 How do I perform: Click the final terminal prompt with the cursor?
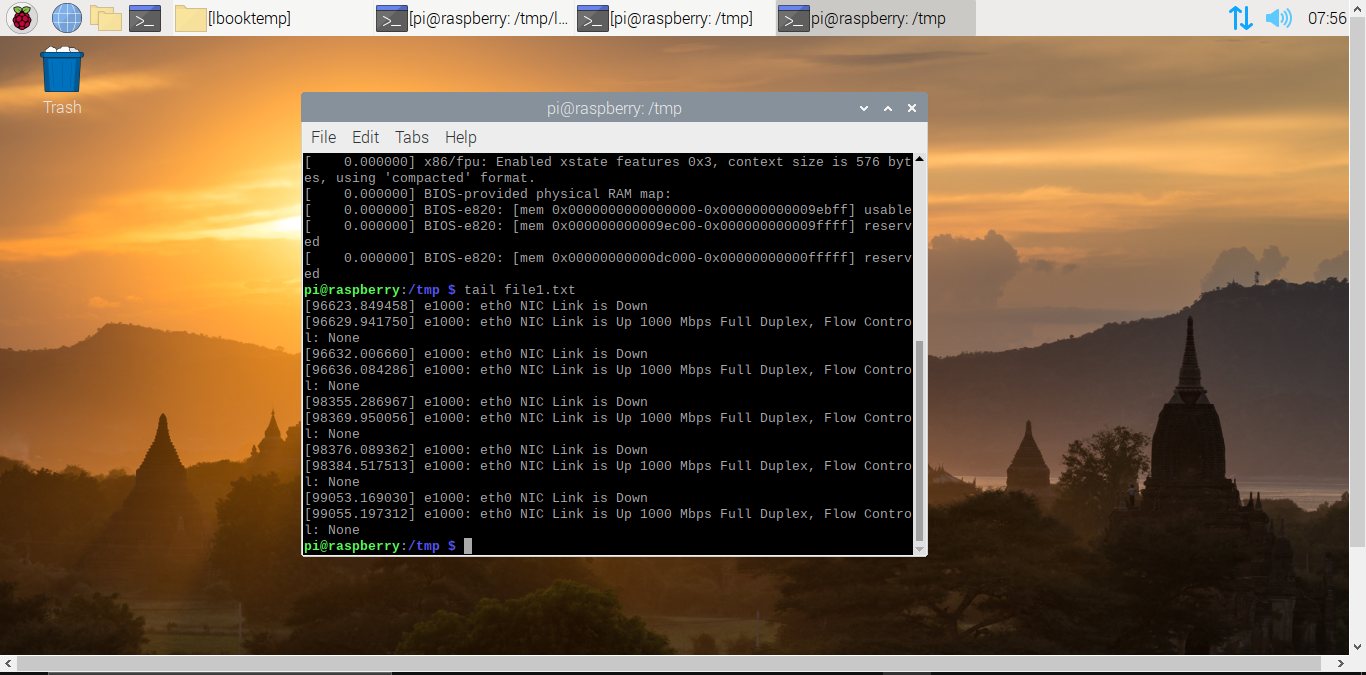(x=388, y=546)
